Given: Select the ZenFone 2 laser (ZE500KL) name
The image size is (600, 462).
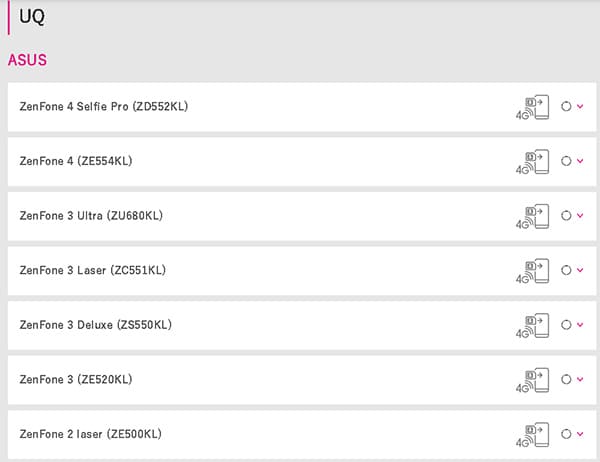Looking at the screenshot, I should 91,434.
